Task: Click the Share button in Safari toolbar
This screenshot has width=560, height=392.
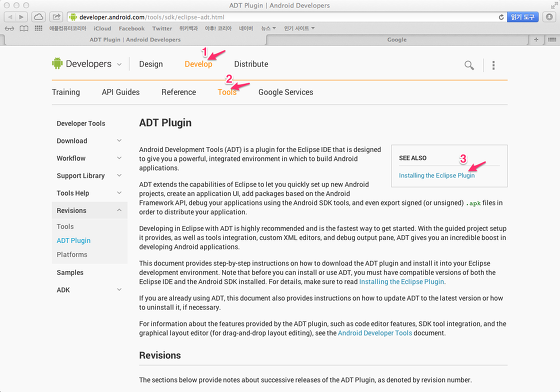Action: pos(56,17)
